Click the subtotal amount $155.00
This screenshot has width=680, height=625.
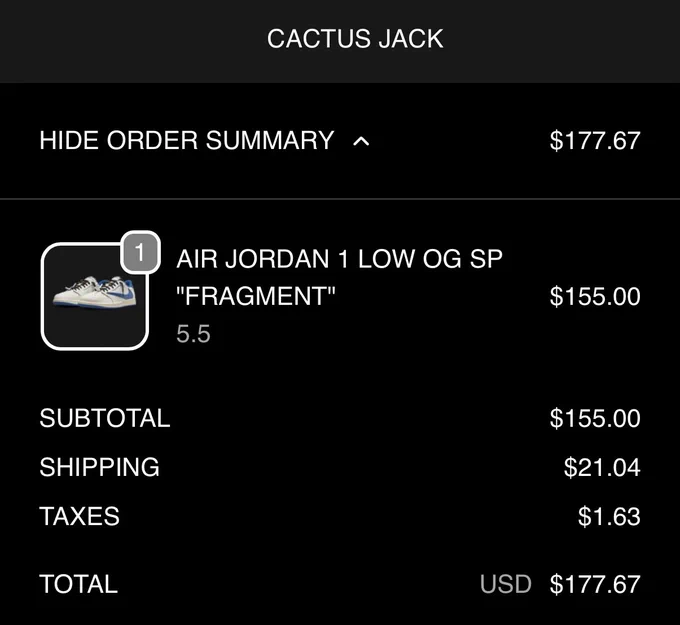pos(595,418)
